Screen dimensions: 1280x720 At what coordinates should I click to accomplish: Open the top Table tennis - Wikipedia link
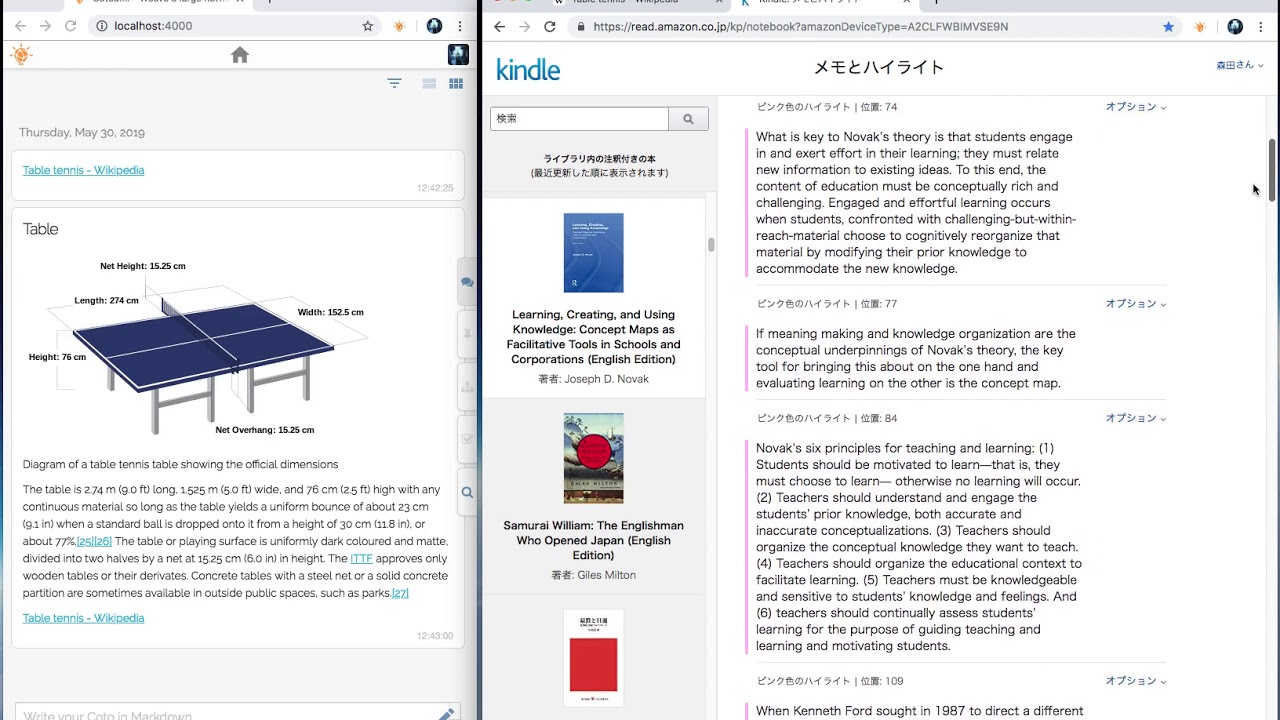83,170
